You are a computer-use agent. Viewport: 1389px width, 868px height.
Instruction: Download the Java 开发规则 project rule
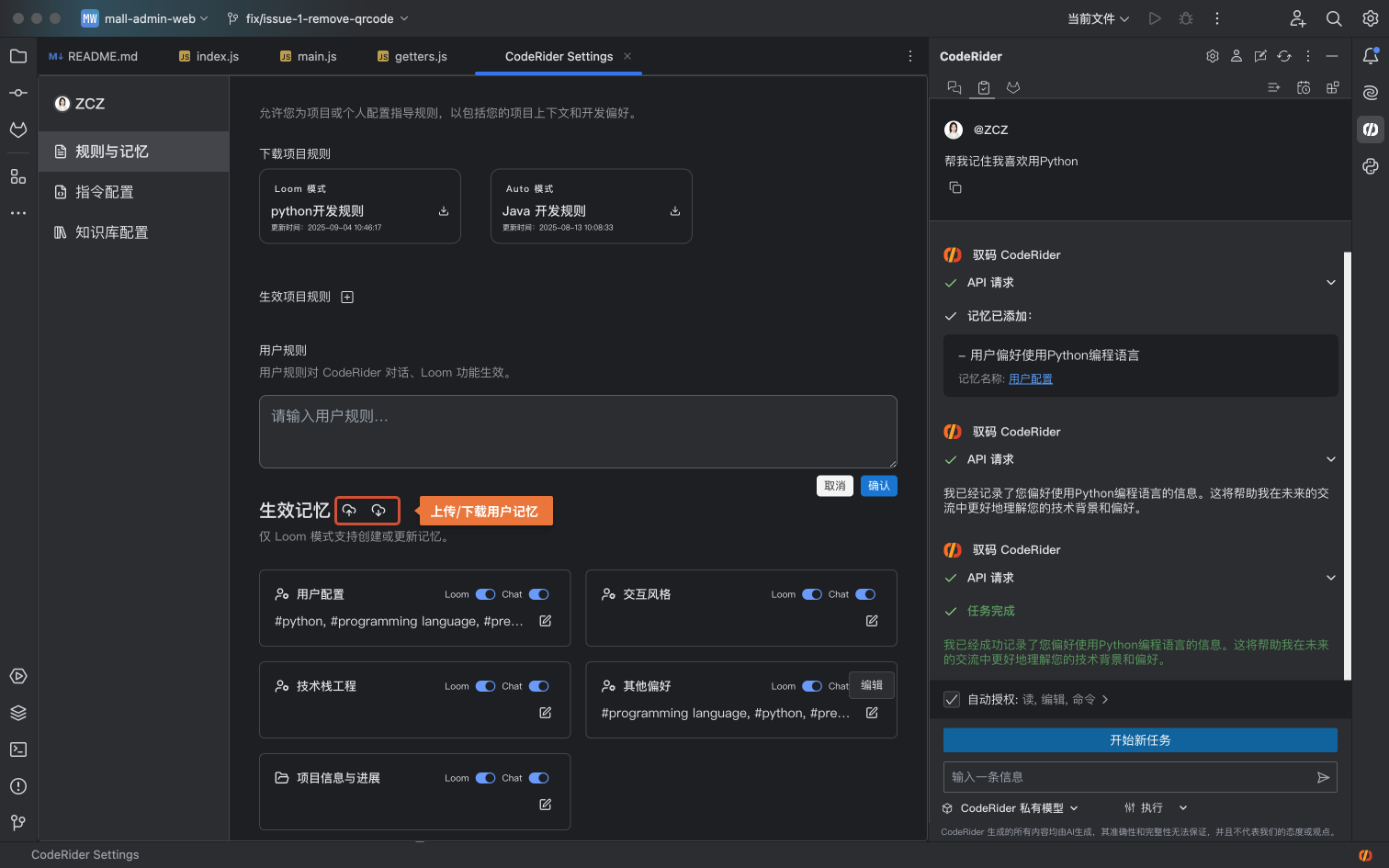(x=675, y=211)
